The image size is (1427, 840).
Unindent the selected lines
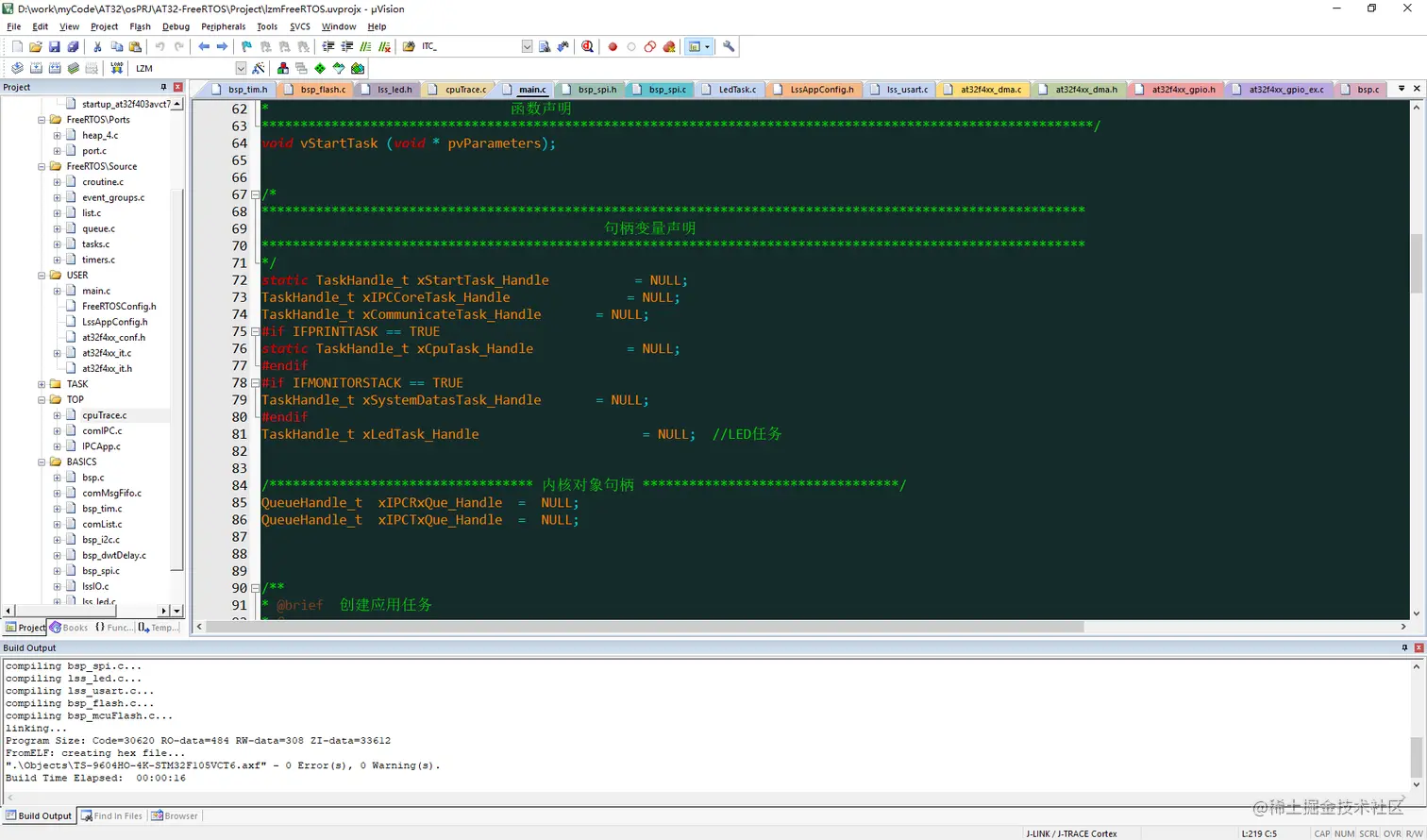[x=347, y=46]
